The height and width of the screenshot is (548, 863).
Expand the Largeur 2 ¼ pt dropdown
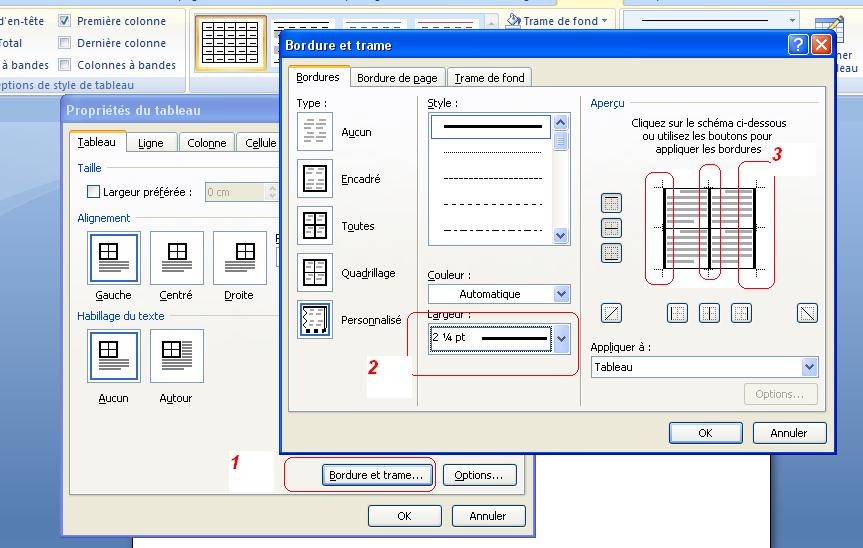tap(561, 338)
